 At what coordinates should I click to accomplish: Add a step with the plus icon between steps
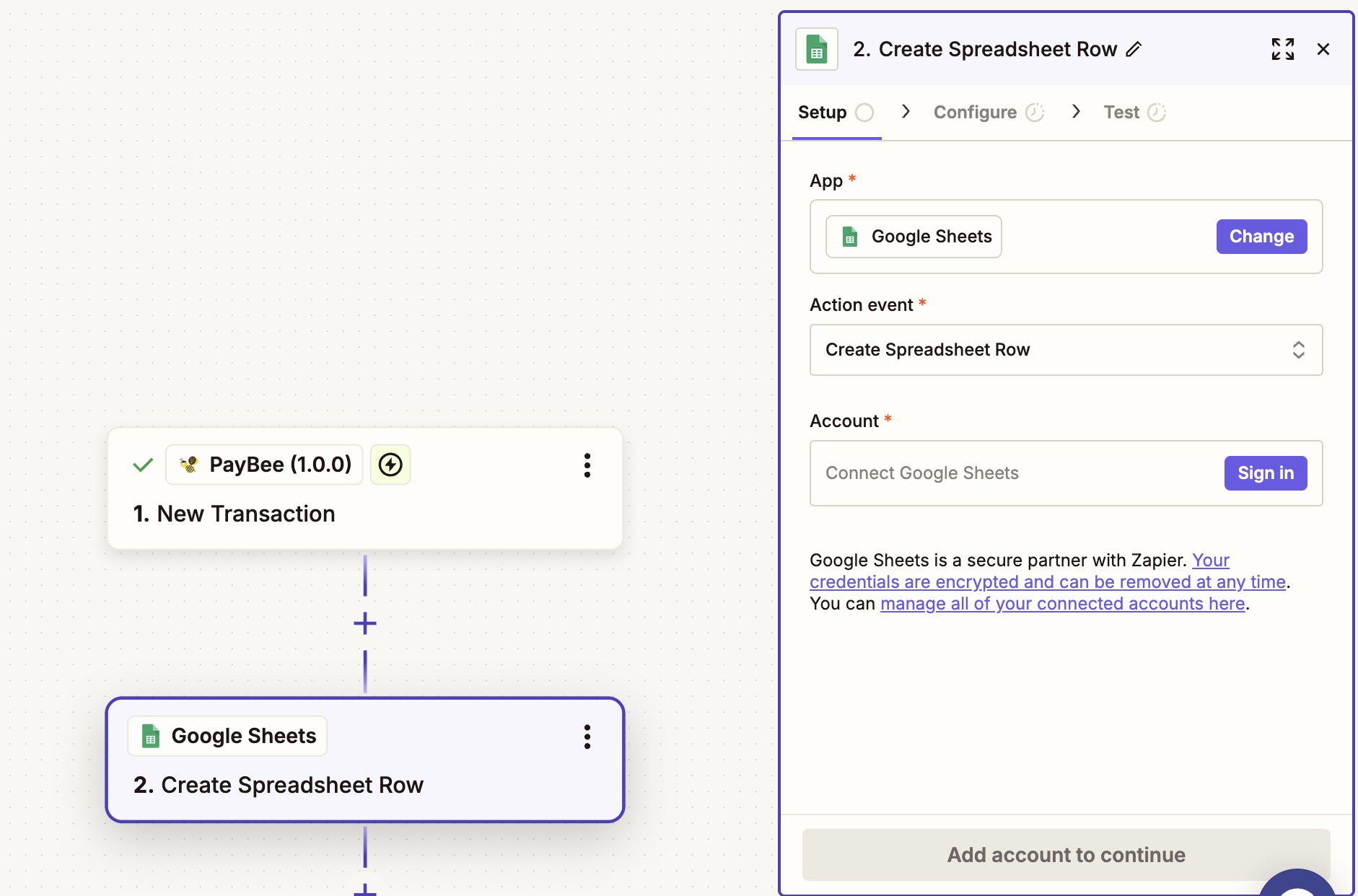pos(365,623)
